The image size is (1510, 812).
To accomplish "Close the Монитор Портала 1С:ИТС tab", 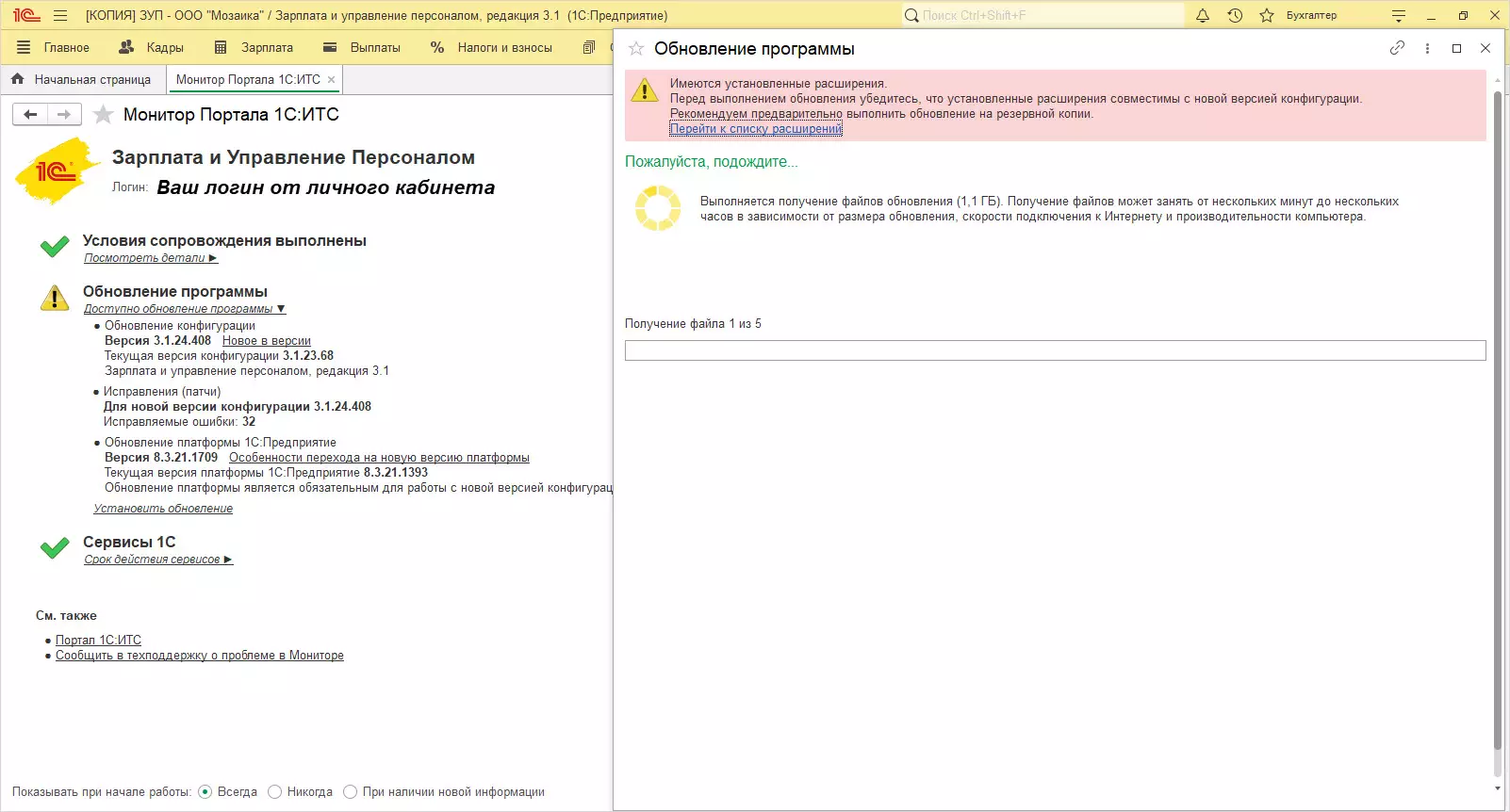I will click(x=331, y=80).
